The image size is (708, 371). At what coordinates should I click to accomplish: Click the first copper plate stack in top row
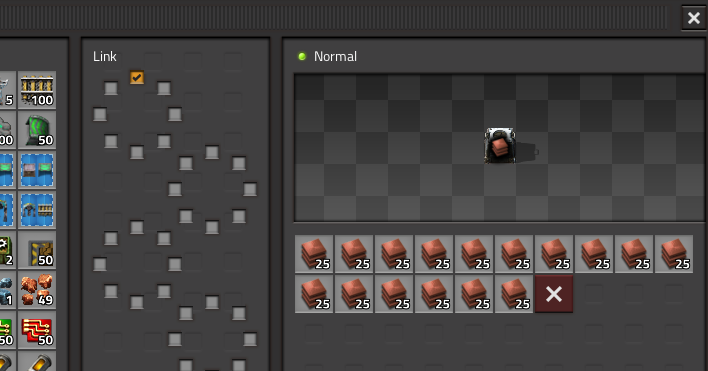314,254
